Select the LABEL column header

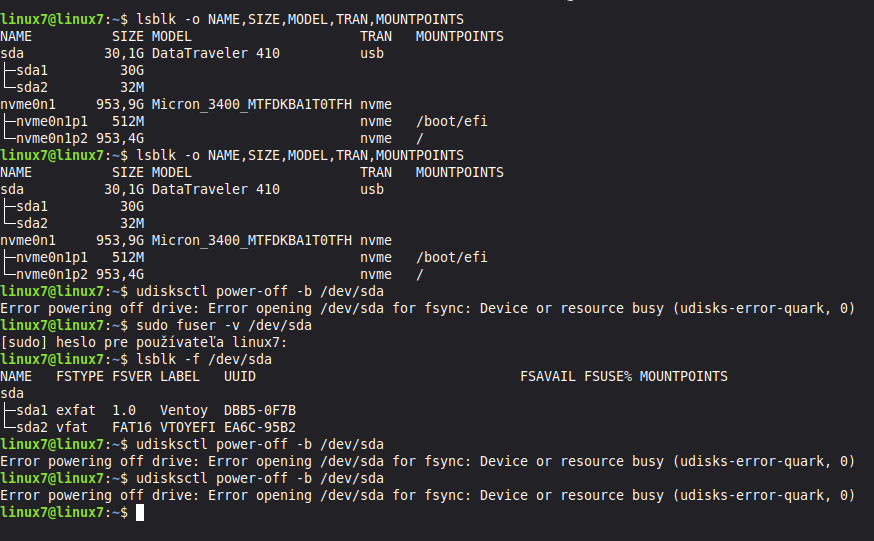[180, 377]
